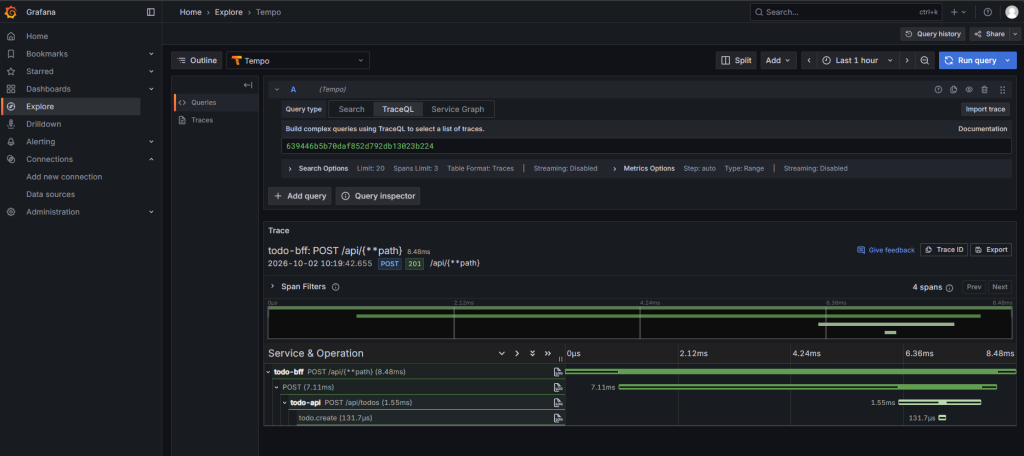The height and width of the screenshot is (456, 1024).
Task: Click Give feedback link
Action: 886,250
